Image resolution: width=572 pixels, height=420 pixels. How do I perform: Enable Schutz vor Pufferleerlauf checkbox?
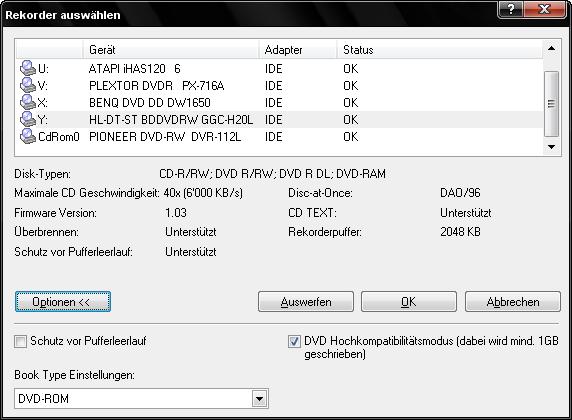pos(20,342)
